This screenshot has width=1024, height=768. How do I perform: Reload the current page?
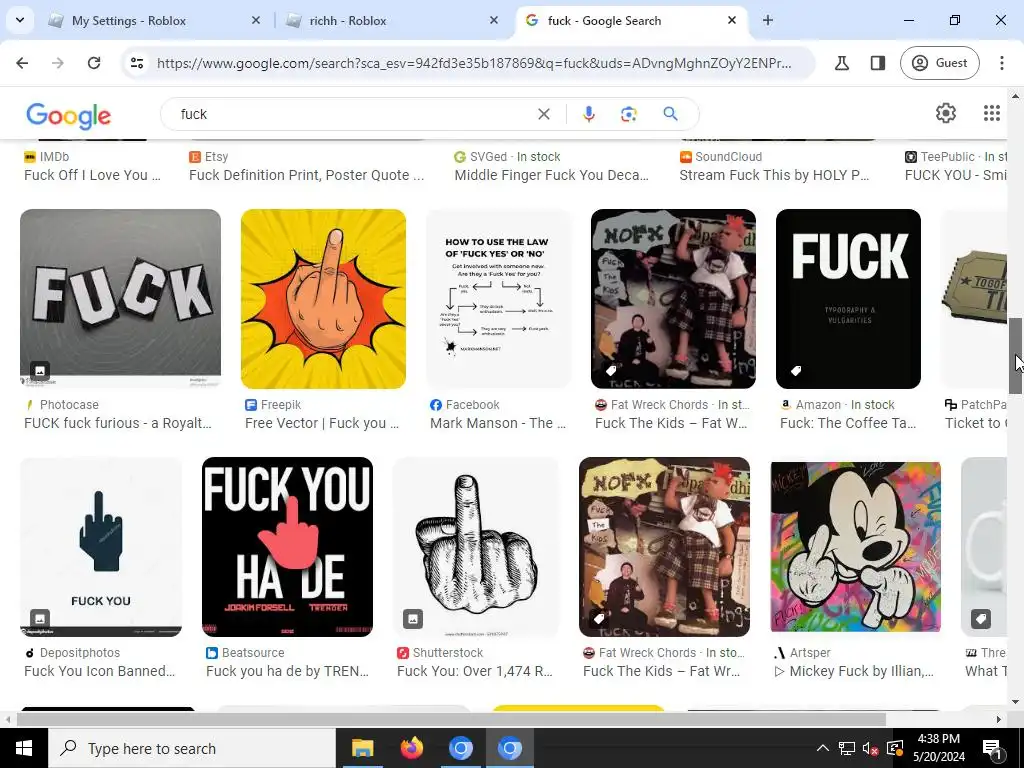tap(94, 63)
